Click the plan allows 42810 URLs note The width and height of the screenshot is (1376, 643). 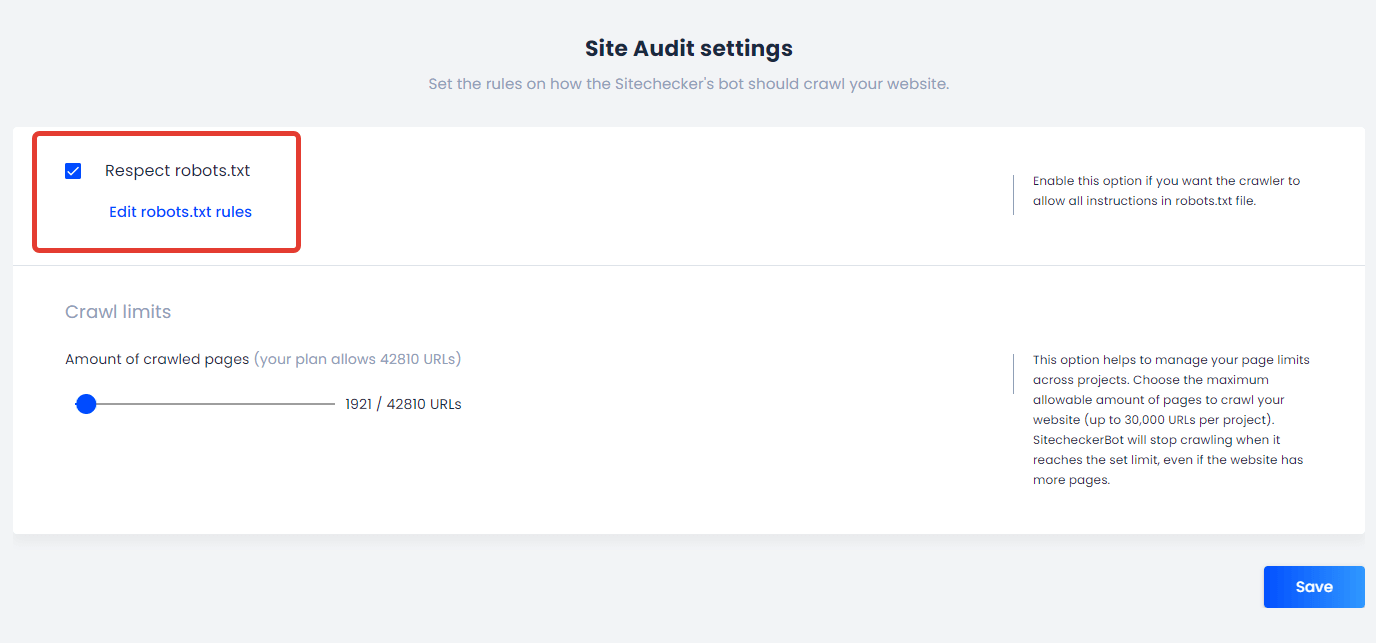pyautogui.click(x=357, y=359)
